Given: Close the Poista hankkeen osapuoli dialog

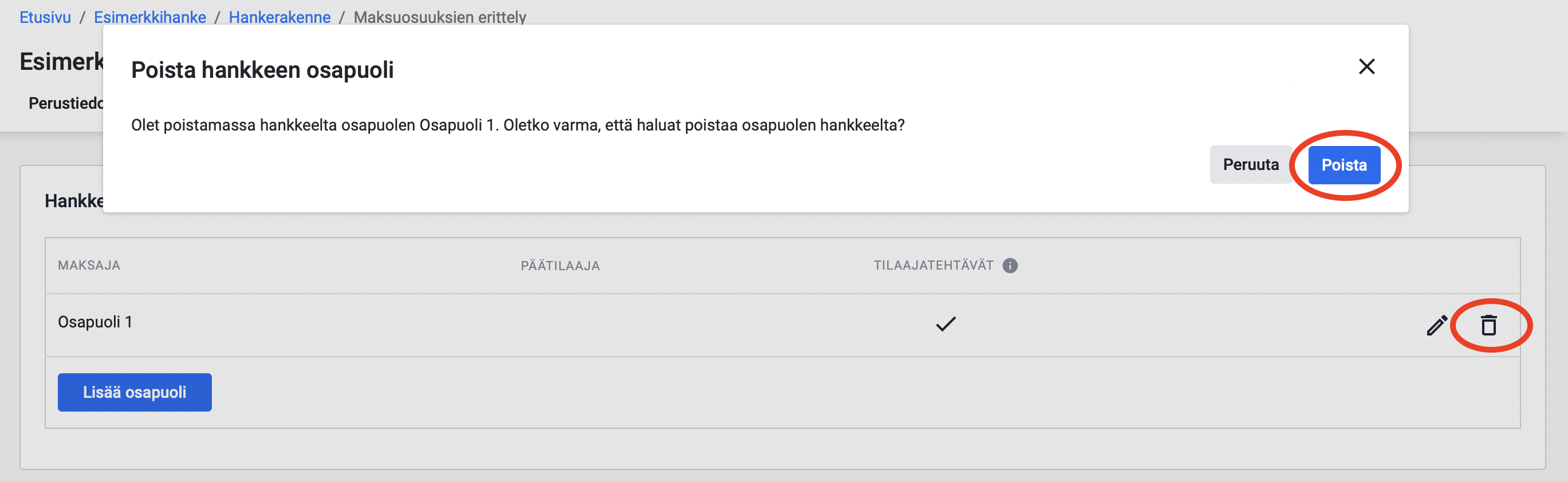Looking at the screenshot, I should (x=1366, y=66).
